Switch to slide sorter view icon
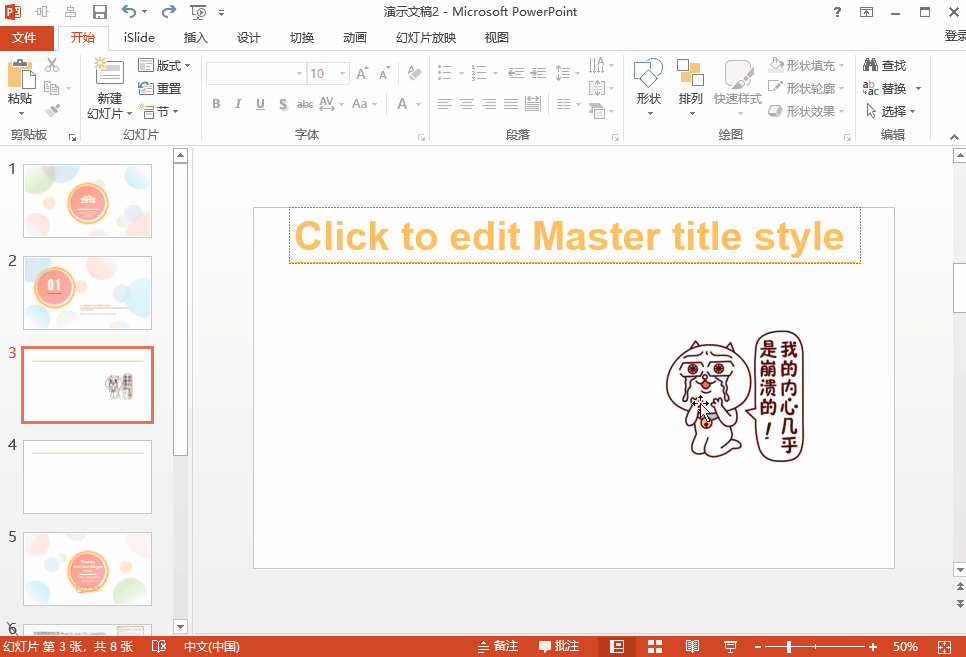 [655, 647]
